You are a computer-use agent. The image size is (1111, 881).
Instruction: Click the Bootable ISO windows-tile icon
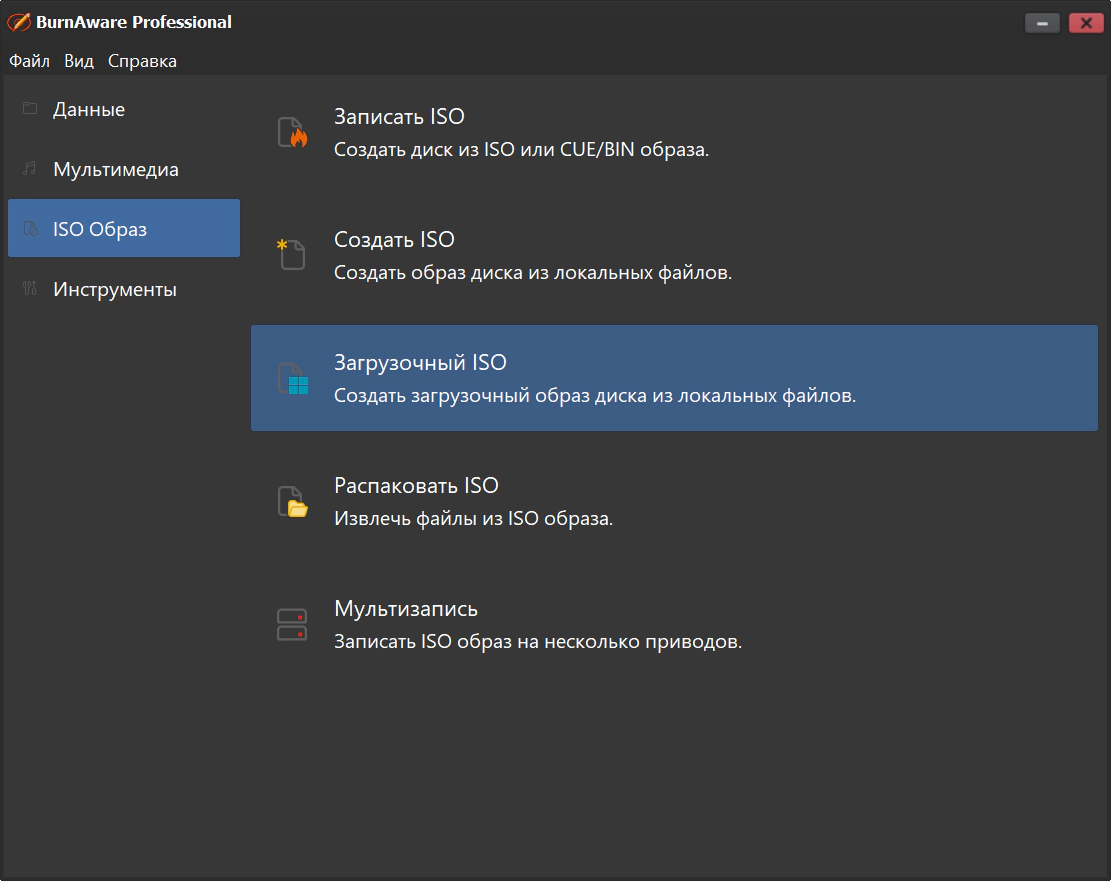[x=293, y=378]
